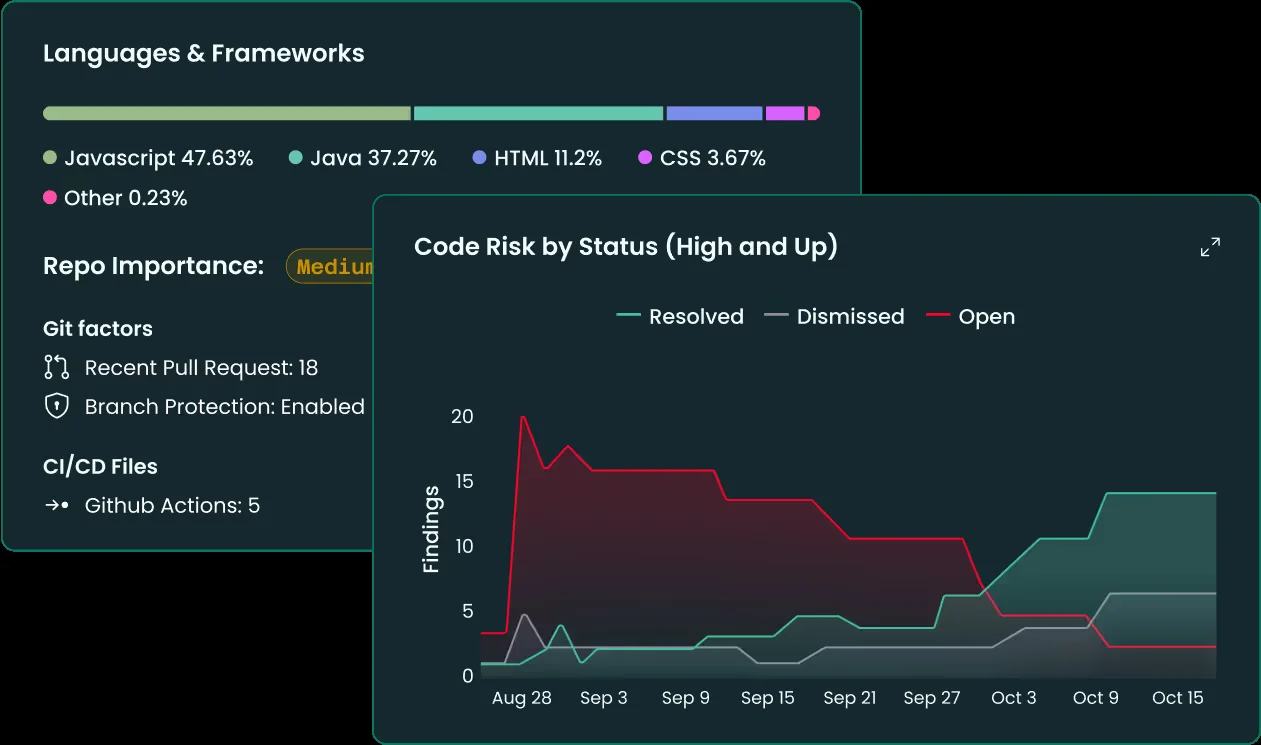This screenshot has width=1261, height=745.
Task: Click the Javascript legend dot
Action: (51, 157)
